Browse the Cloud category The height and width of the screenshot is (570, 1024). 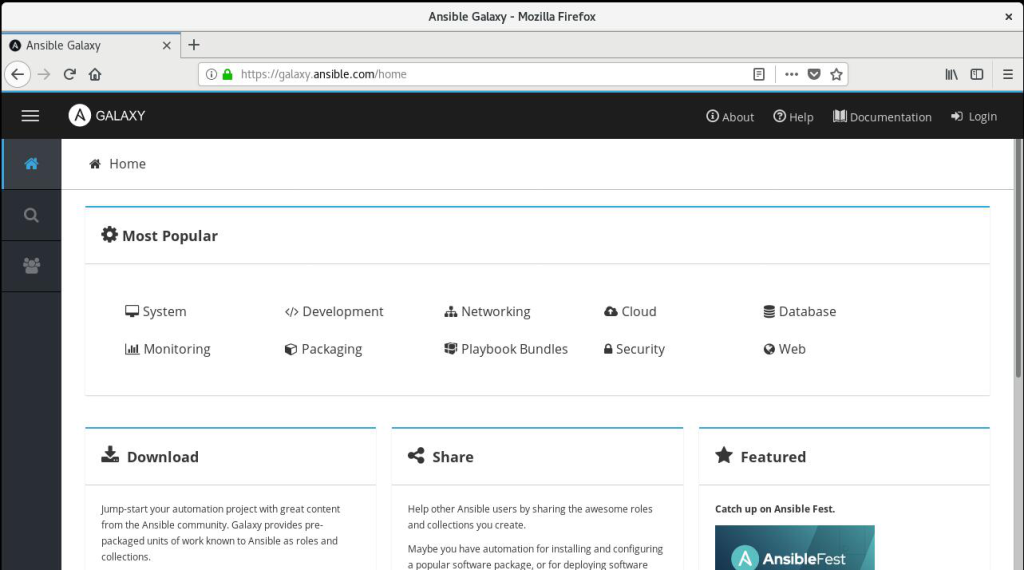[x=630, y=311]
